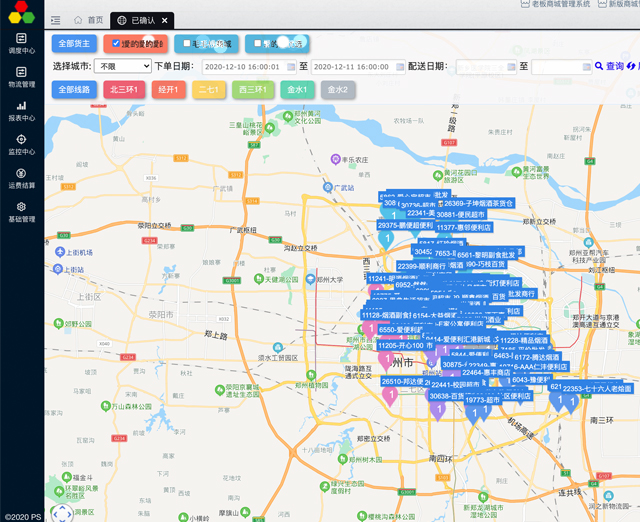Uncheck the first checked owner filter checkbox
Viewport: 640px width, 522px height.
tap(117, 44)
